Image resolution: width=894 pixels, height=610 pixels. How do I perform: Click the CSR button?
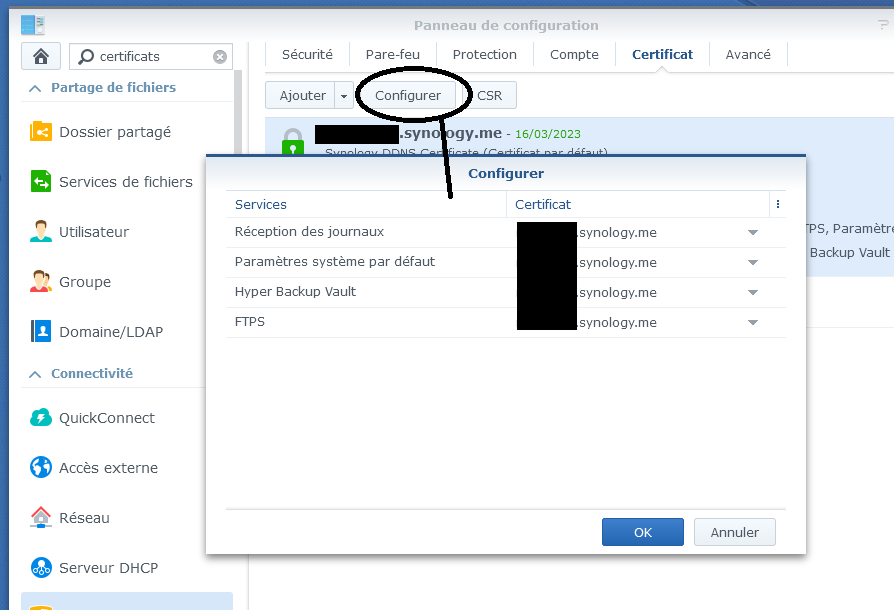pos(490,95)
